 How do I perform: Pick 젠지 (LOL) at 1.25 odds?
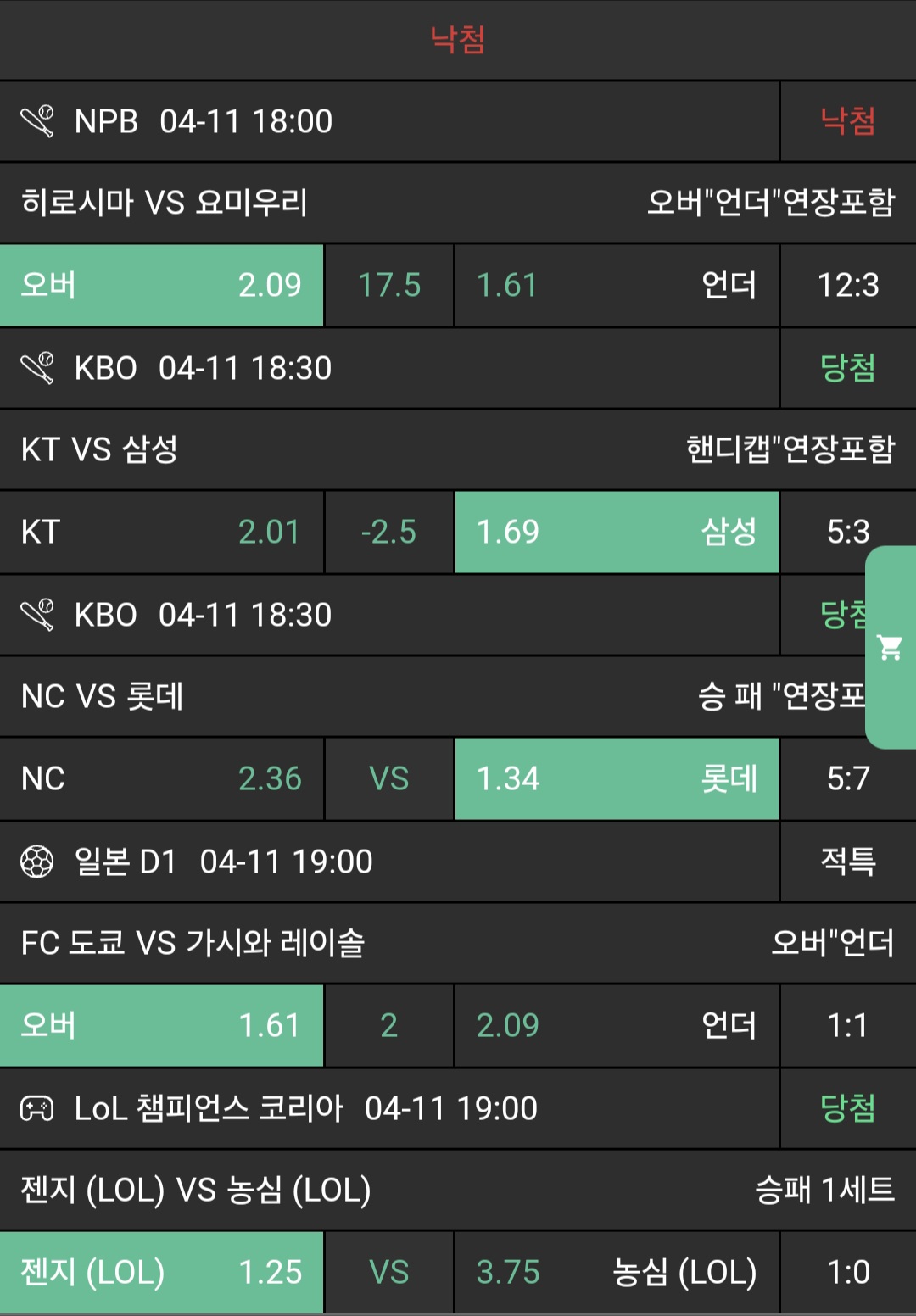[x=161, y=1273]
